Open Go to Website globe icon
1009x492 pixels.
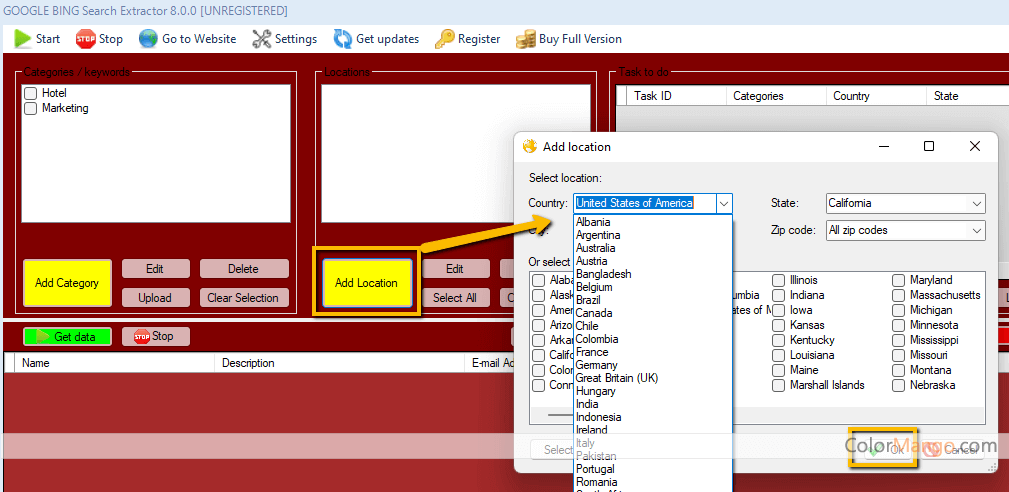148,39
